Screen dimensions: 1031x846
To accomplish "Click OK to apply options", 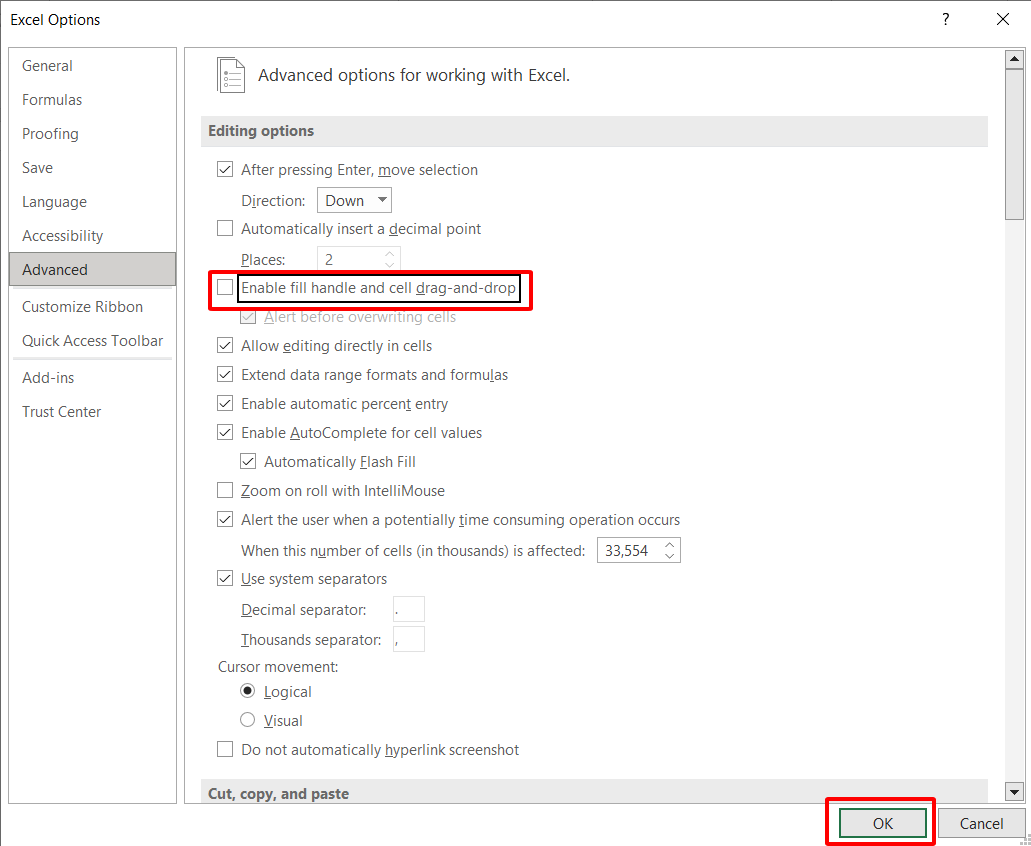I will (x=882, y=823).
